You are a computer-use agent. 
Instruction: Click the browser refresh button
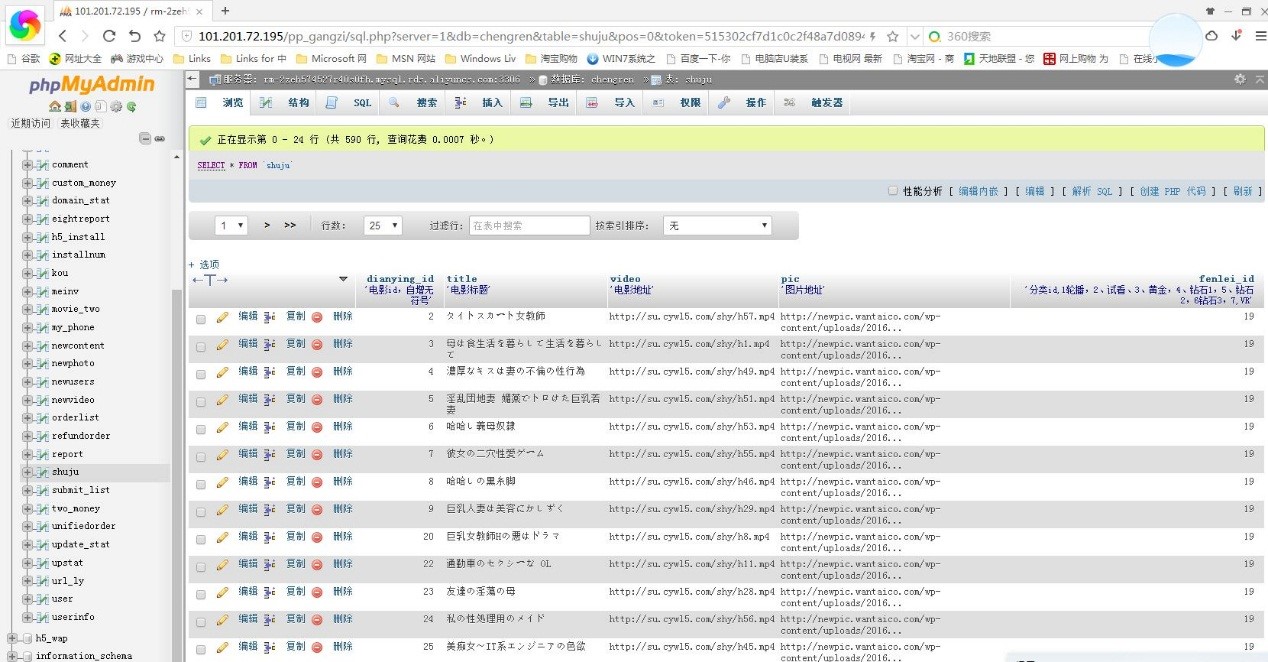[134, 36]
